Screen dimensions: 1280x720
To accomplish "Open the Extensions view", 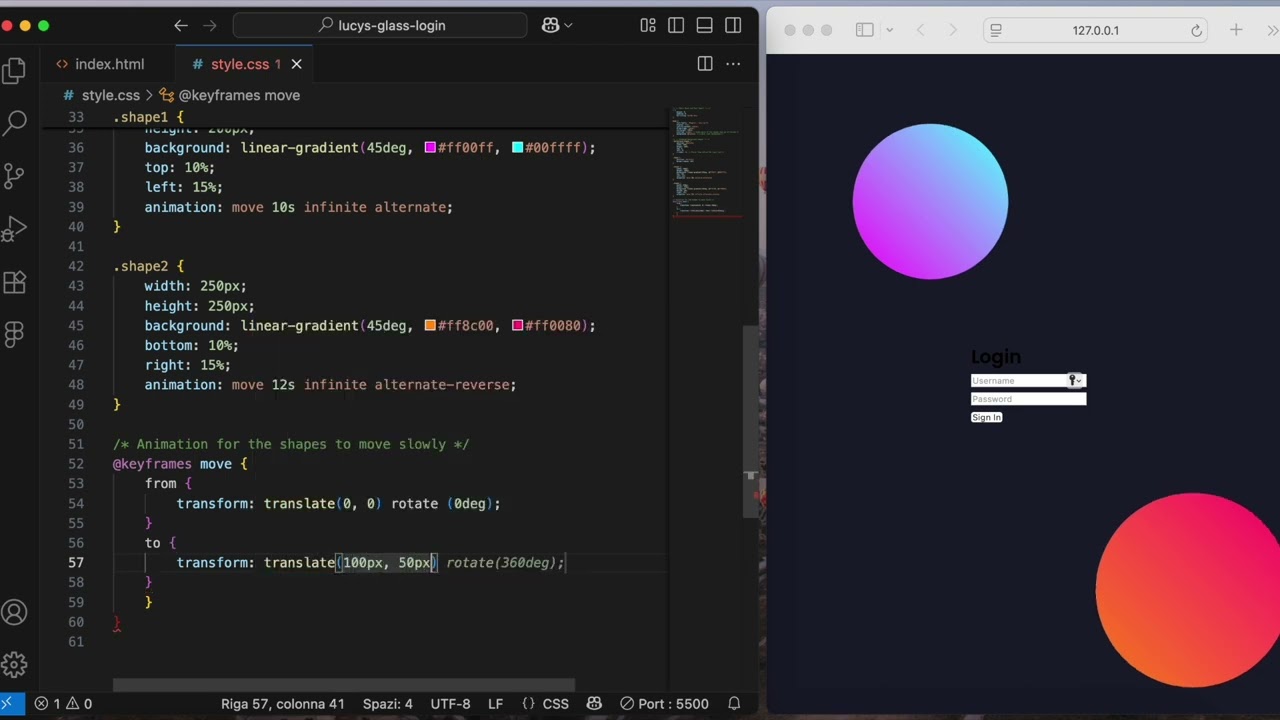I will click(14, 282).
